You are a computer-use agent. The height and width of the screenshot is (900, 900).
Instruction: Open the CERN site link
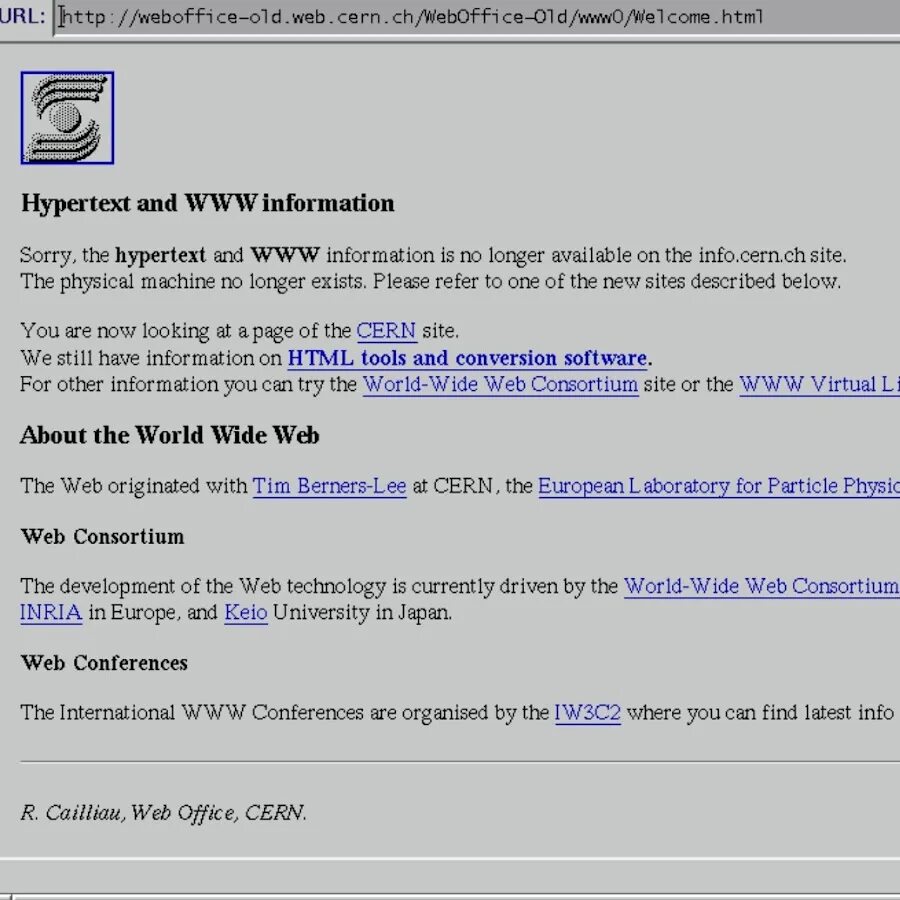386,331
